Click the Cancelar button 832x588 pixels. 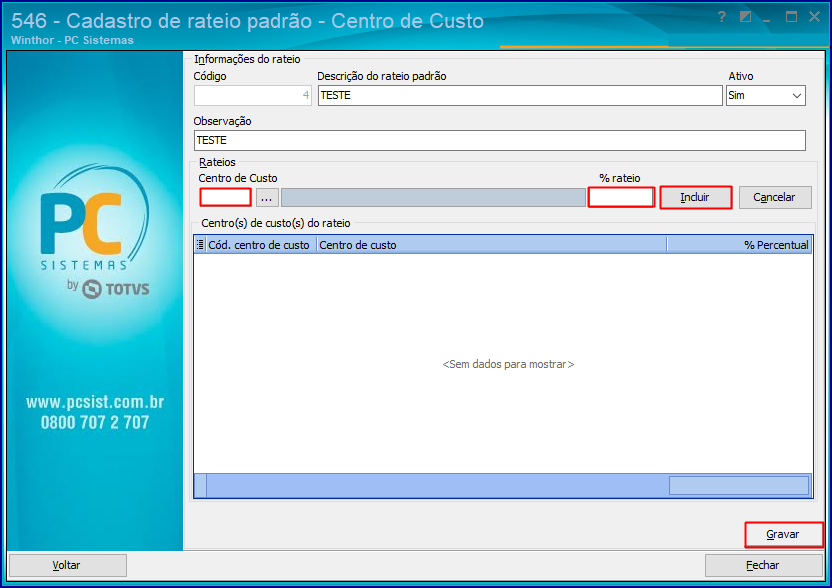coord(775,197)
